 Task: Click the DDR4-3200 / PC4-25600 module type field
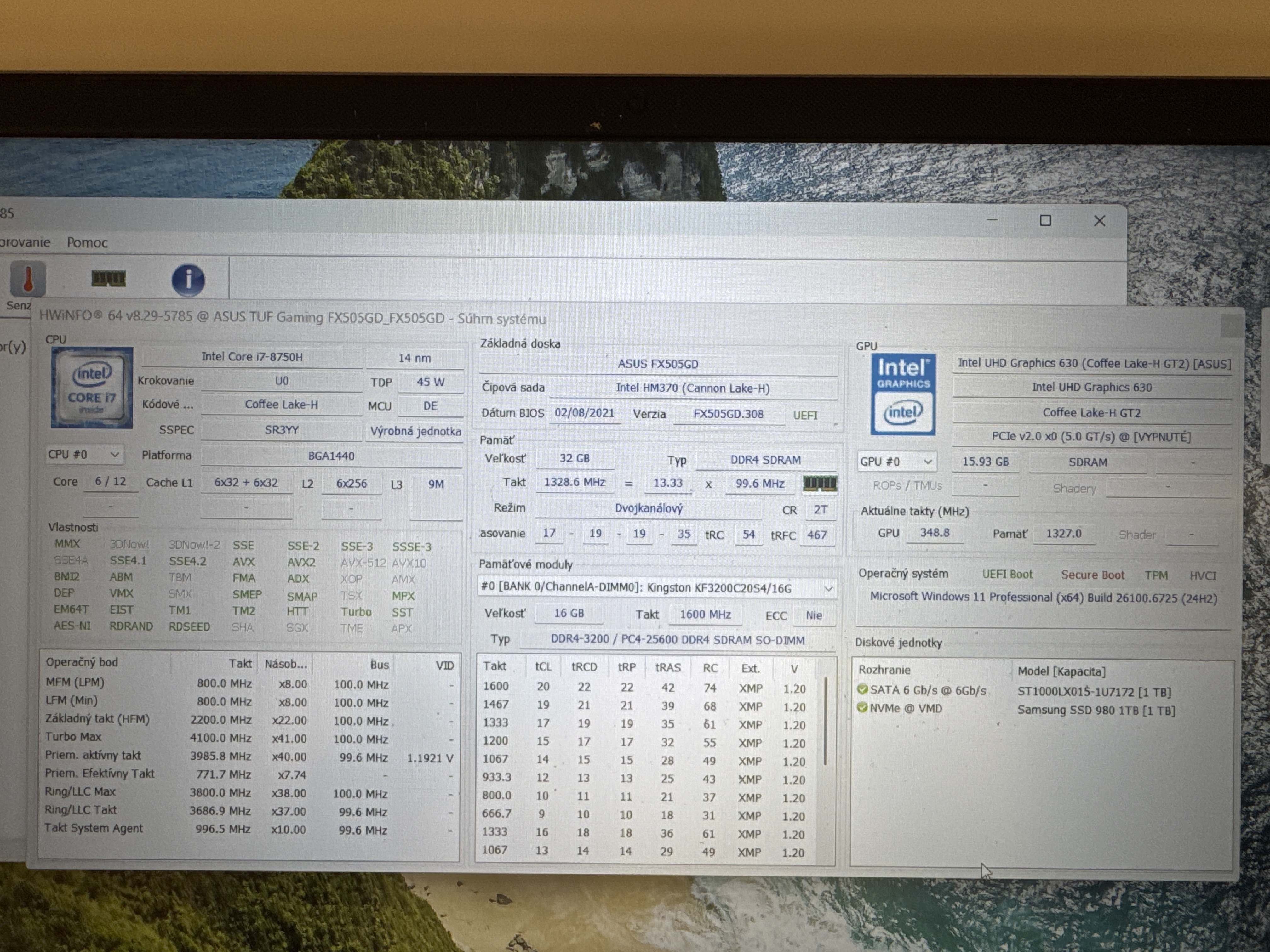pyautogui.click(x=678, y=640)
